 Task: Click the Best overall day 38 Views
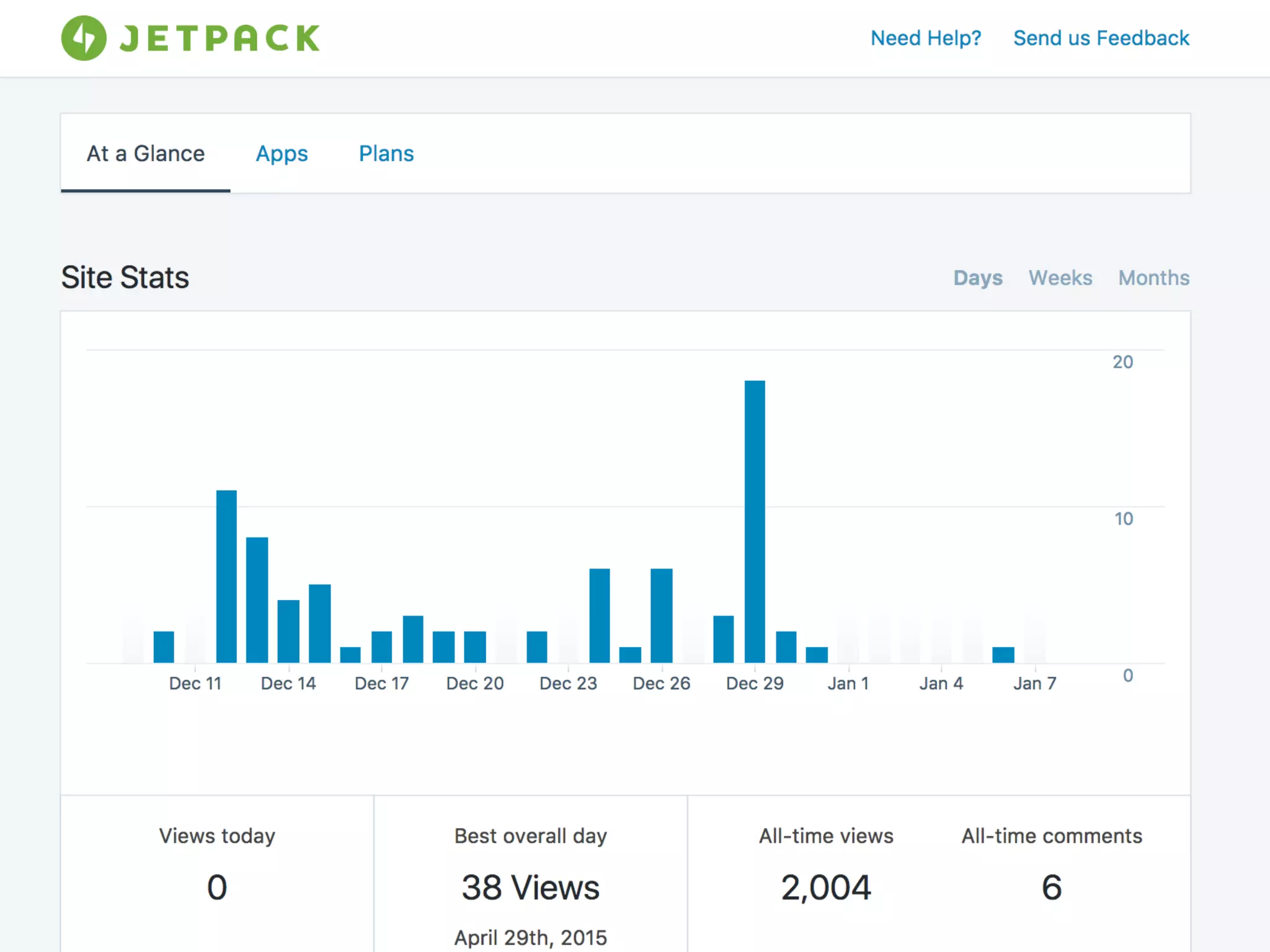[x=530, y=887]
